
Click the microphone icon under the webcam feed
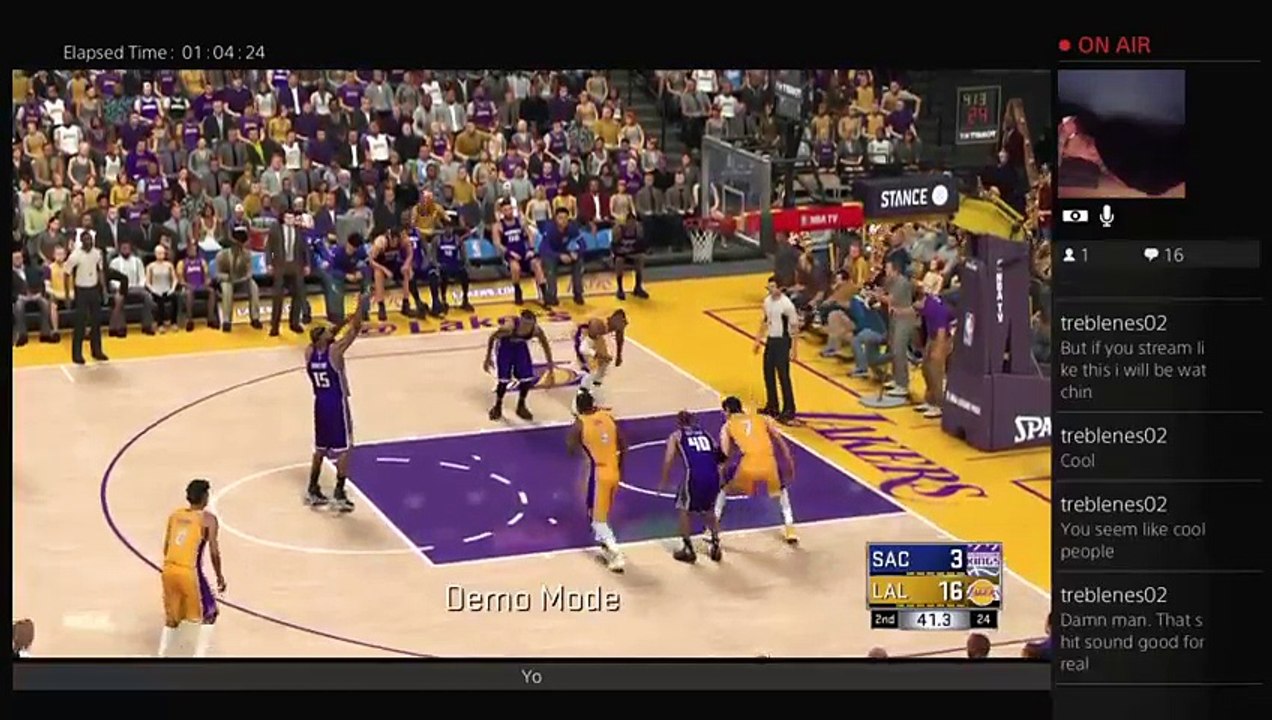point(1107,215)
